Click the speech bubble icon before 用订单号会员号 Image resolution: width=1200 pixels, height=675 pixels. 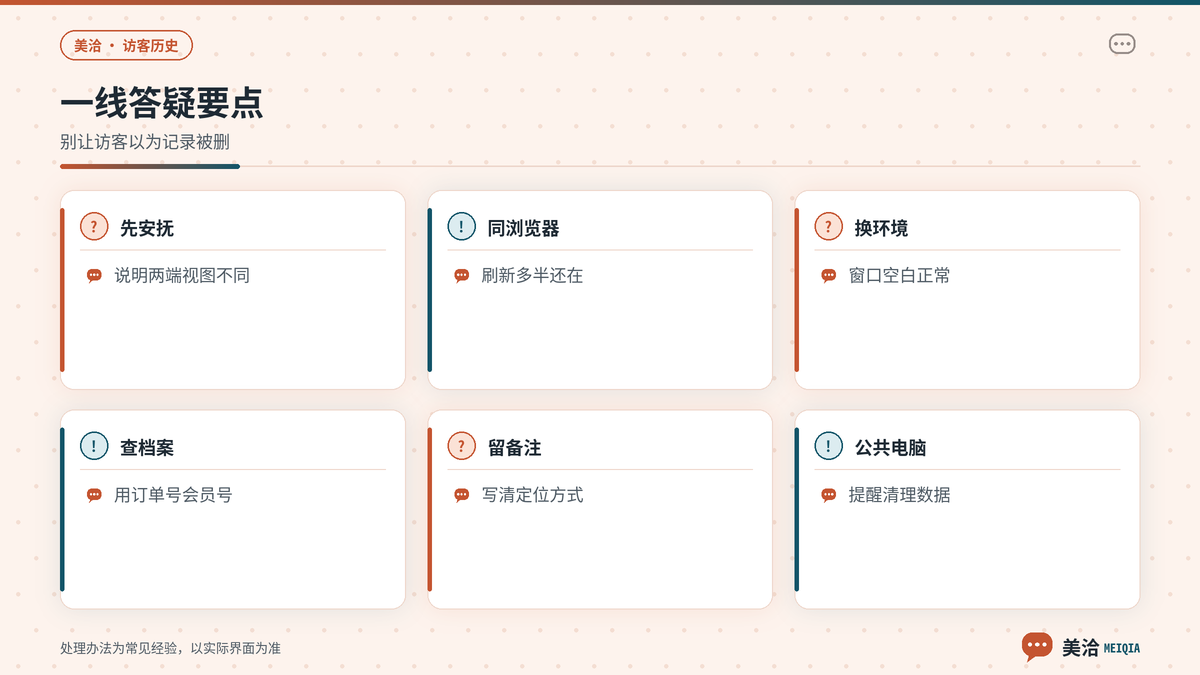(94, 495)
